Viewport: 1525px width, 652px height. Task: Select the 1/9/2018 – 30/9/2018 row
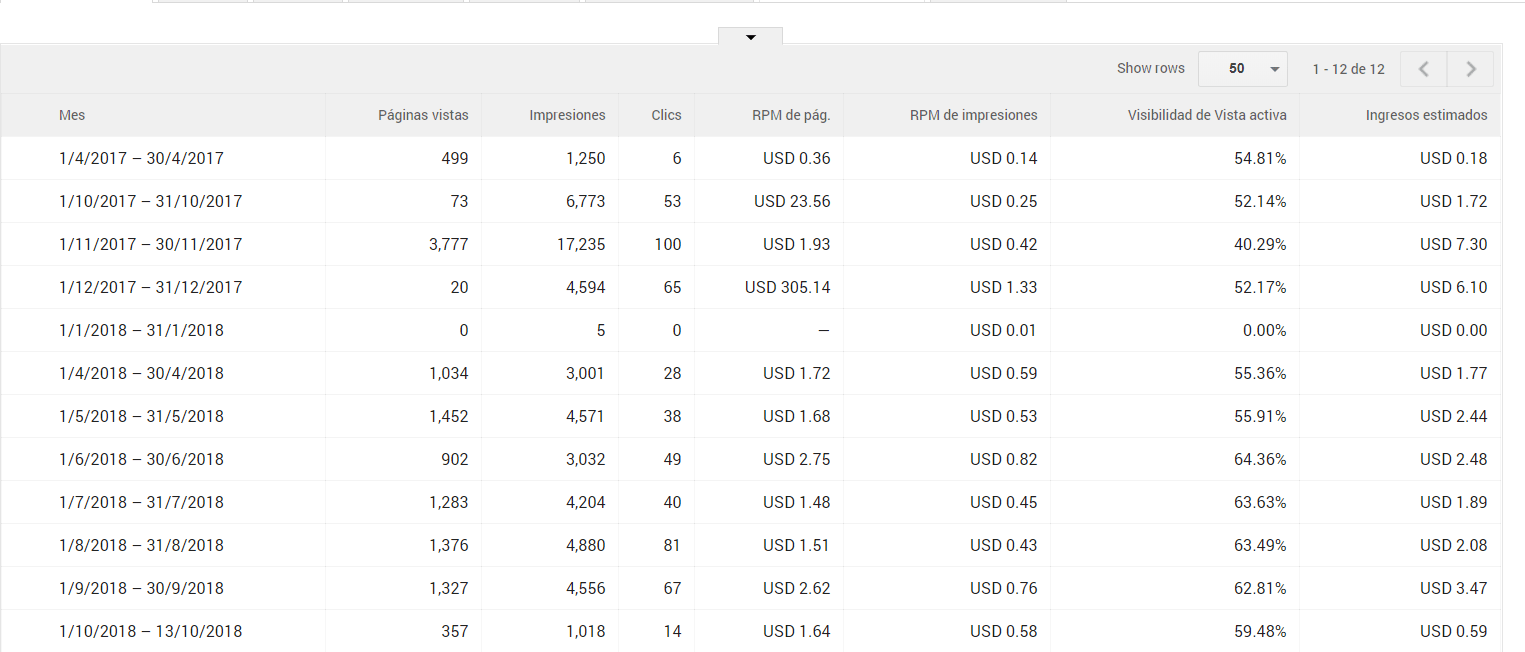click(141, 588)
